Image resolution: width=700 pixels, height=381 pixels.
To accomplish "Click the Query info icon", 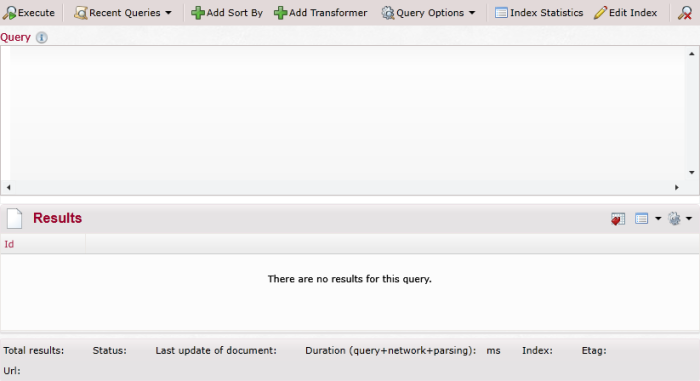I will (x=42, y=38).
